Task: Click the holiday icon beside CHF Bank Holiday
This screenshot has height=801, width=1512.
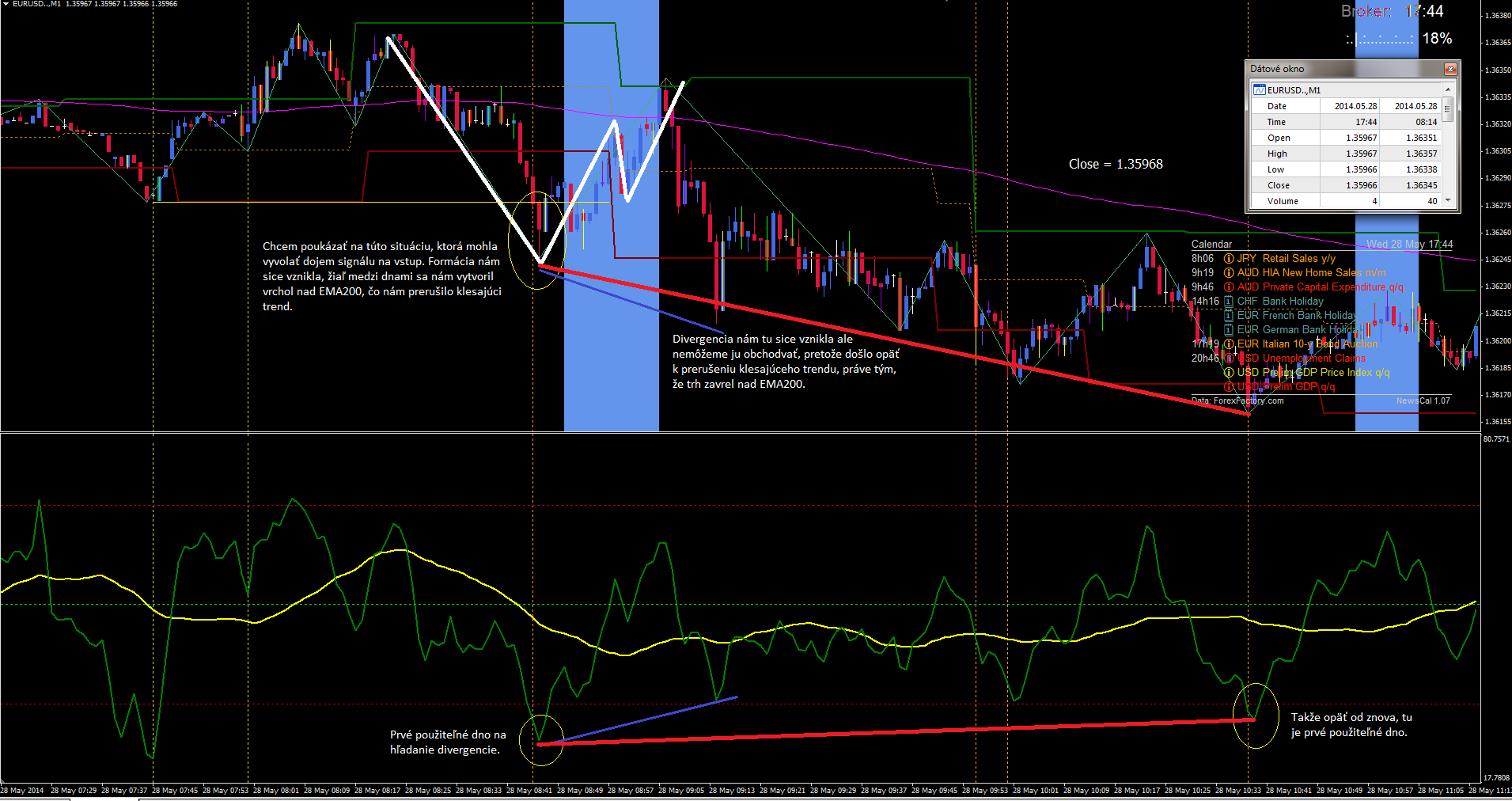Action: point(1229,302)
